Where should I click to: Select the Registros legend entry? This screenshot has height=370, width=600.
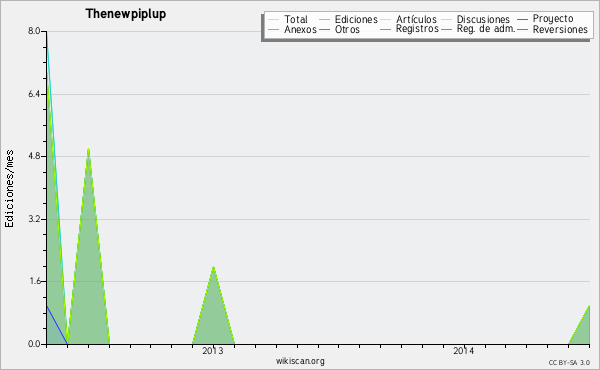tap(417, 29)
